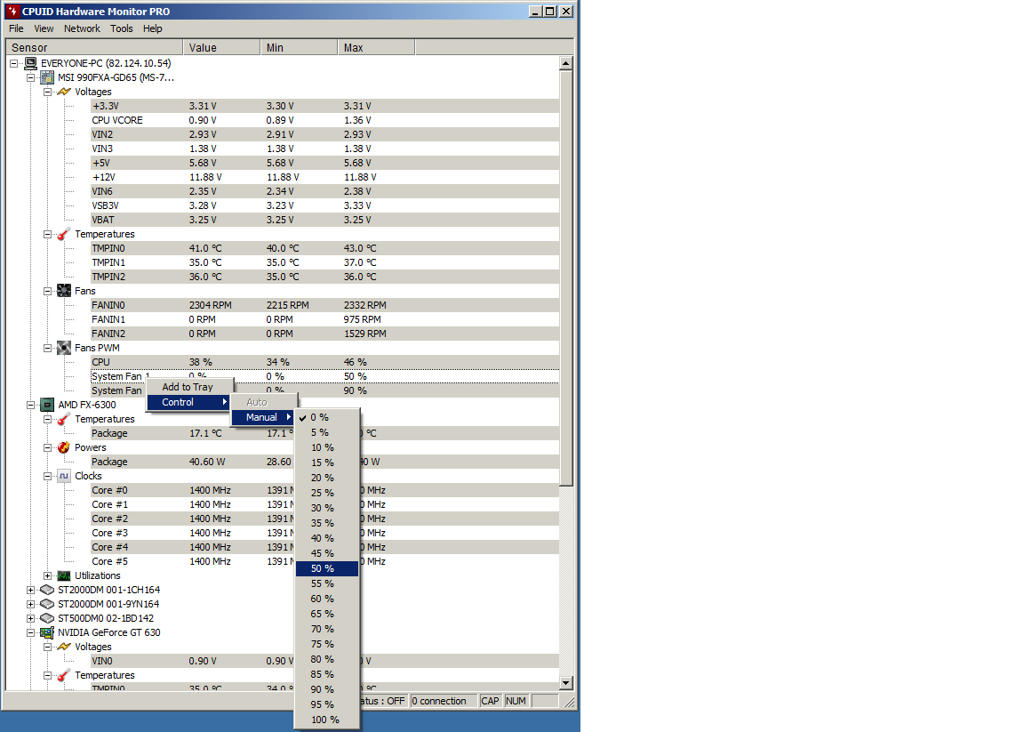Click the scrollbar down arrow
The image size is (1024, 732).
tap(566, 683)
